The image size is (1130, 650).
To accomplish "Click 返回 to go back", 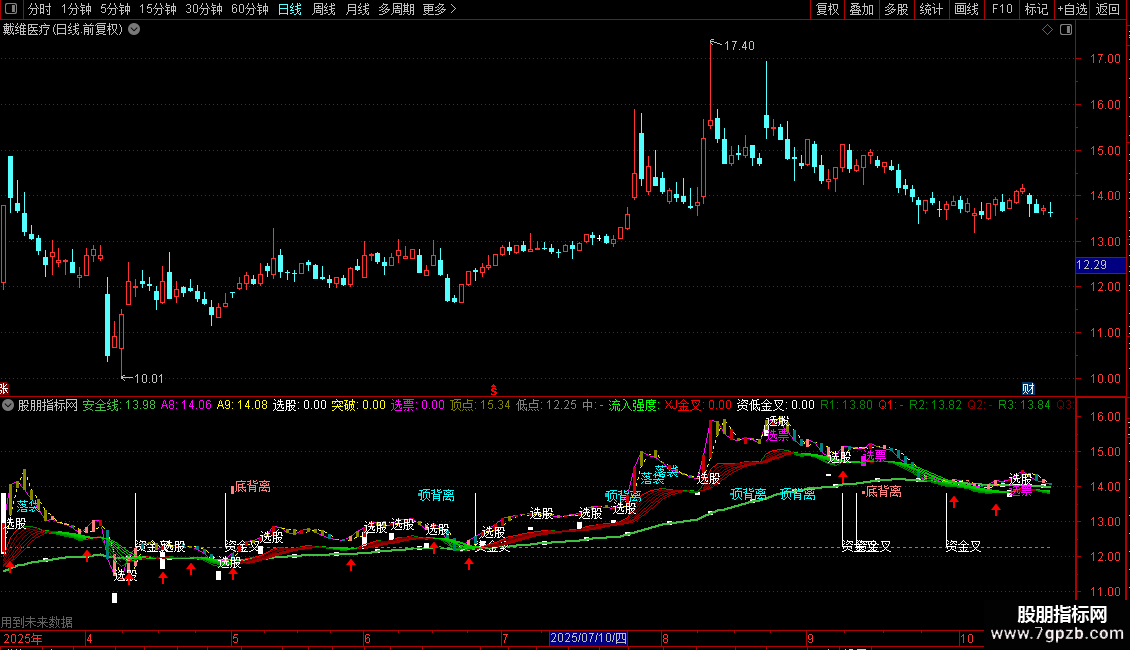I will click(x=1108, y=9).
